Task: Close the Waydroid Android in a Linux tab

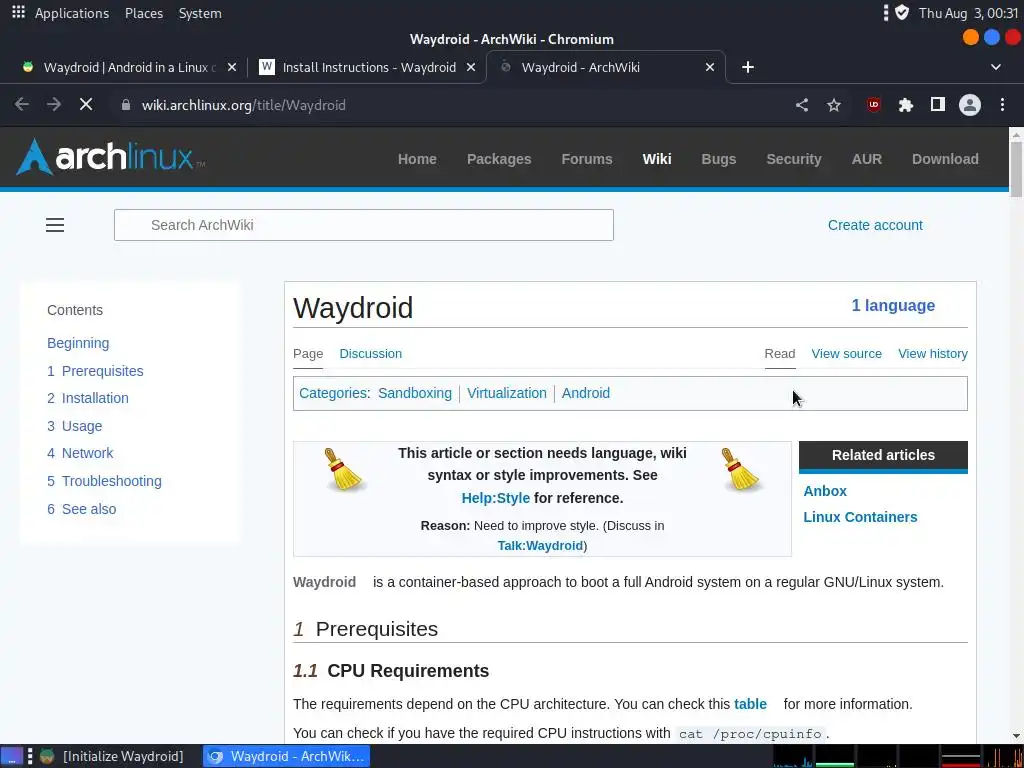Action: pyautogui.click(x=232, y=67)
